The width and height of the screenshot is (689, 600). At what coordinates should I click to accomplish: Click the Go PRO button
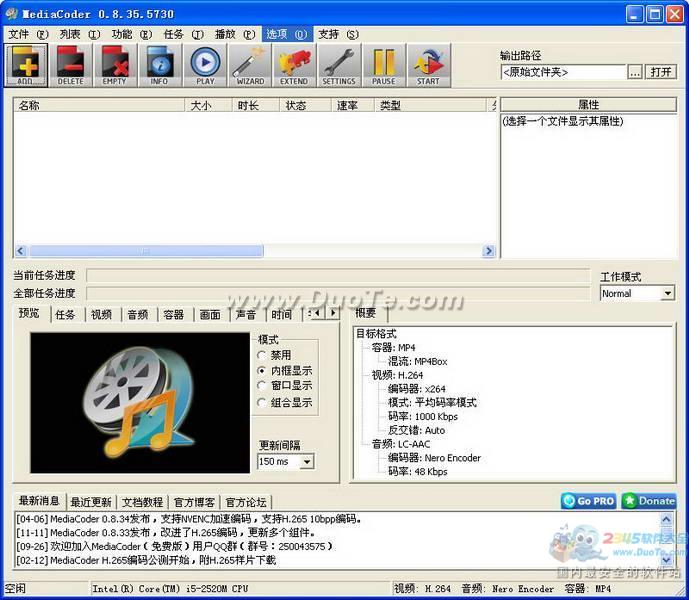588,501
